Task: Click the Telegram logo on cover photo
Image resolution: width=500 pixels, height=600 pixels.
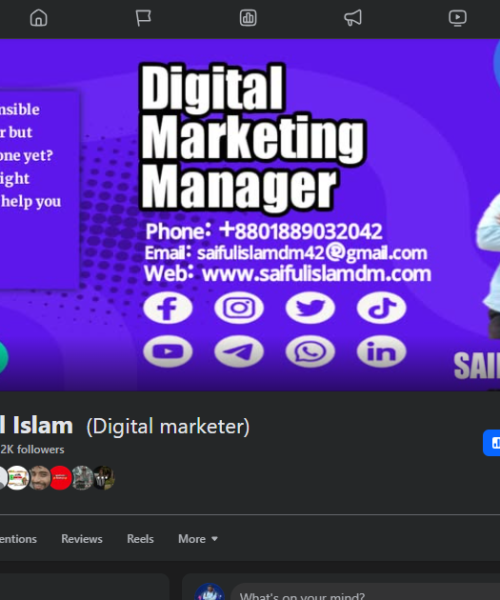Action: click(239, 351)
